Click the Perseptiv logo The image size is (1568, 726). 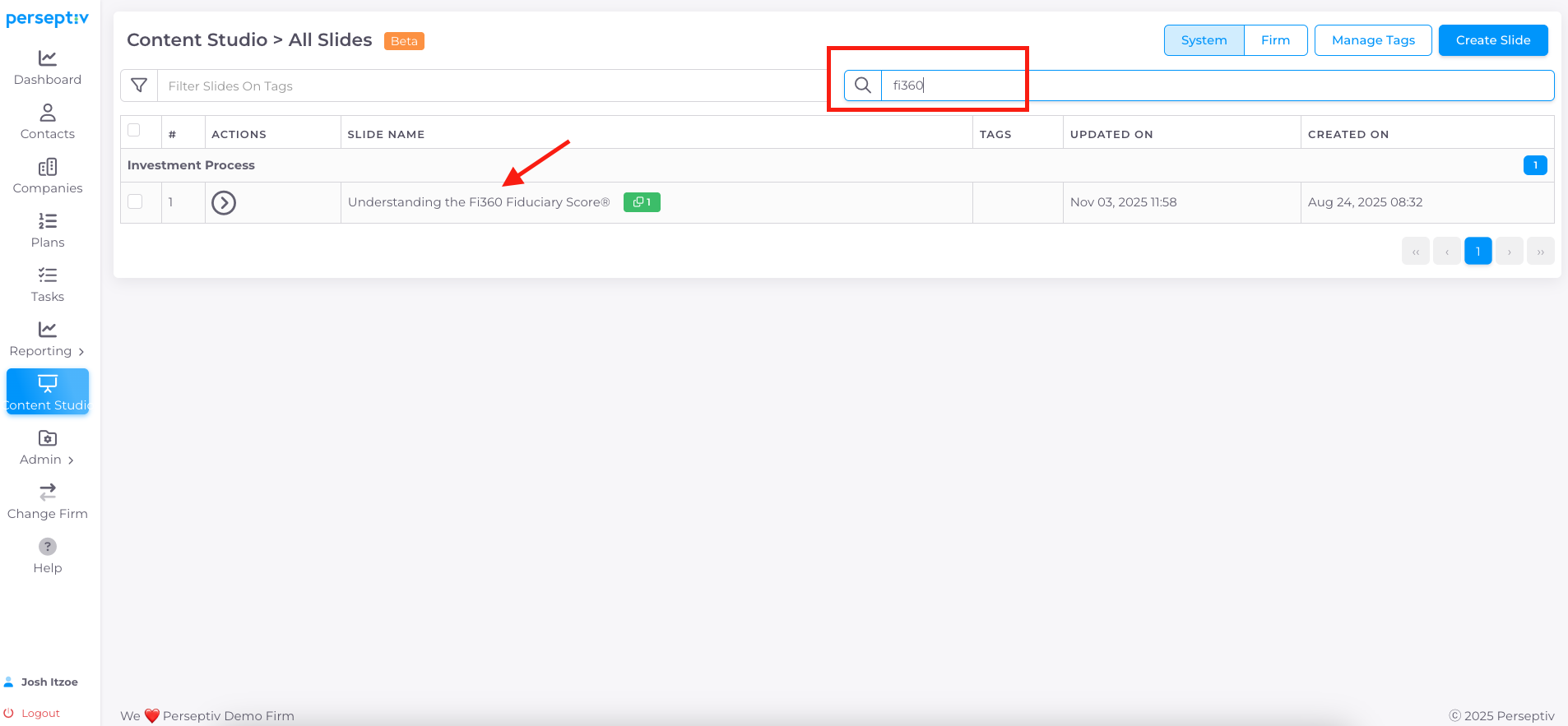tap(47, 18)
